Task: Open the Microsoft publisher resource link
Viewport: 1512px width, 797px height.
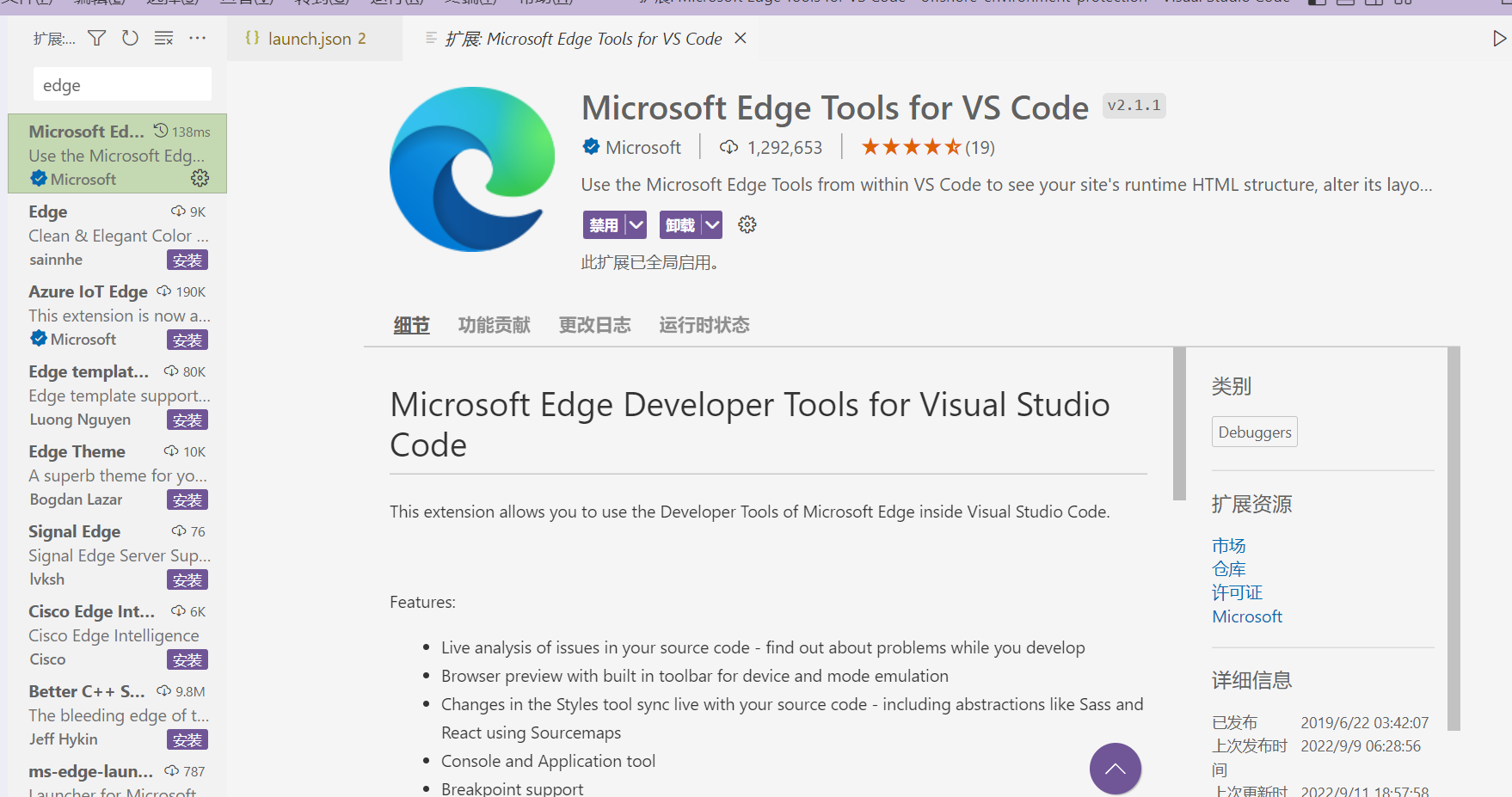Action: pyautogui.click(x=1246, y=616)
